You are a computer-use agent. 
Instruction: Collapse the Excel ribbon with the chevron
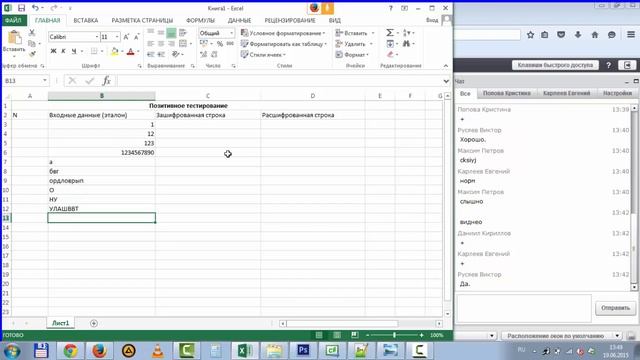point(446,66)
